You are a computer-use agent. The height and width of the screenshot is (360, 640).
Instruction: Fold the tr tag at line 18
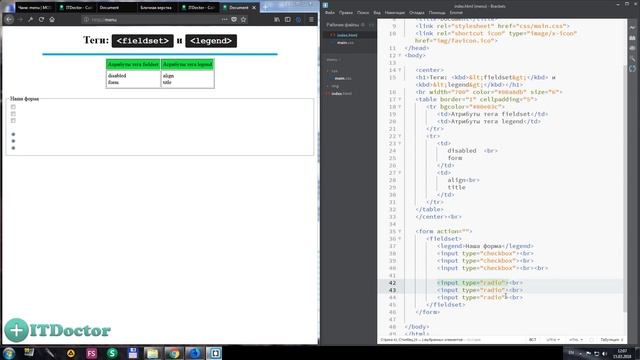pos(400,107)
